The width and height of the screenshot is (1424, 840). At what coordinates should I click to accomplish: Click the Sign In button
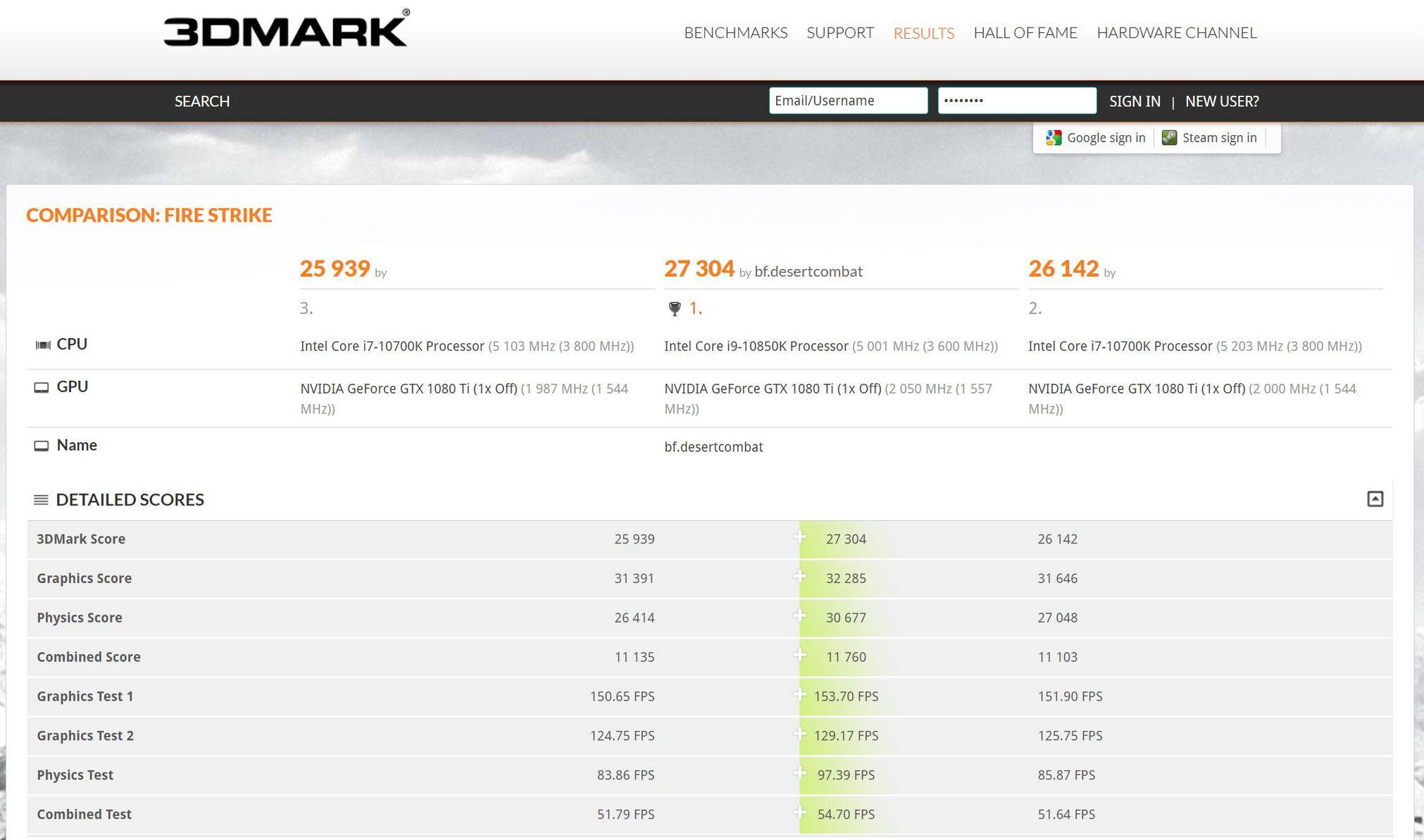[1135, 101]
